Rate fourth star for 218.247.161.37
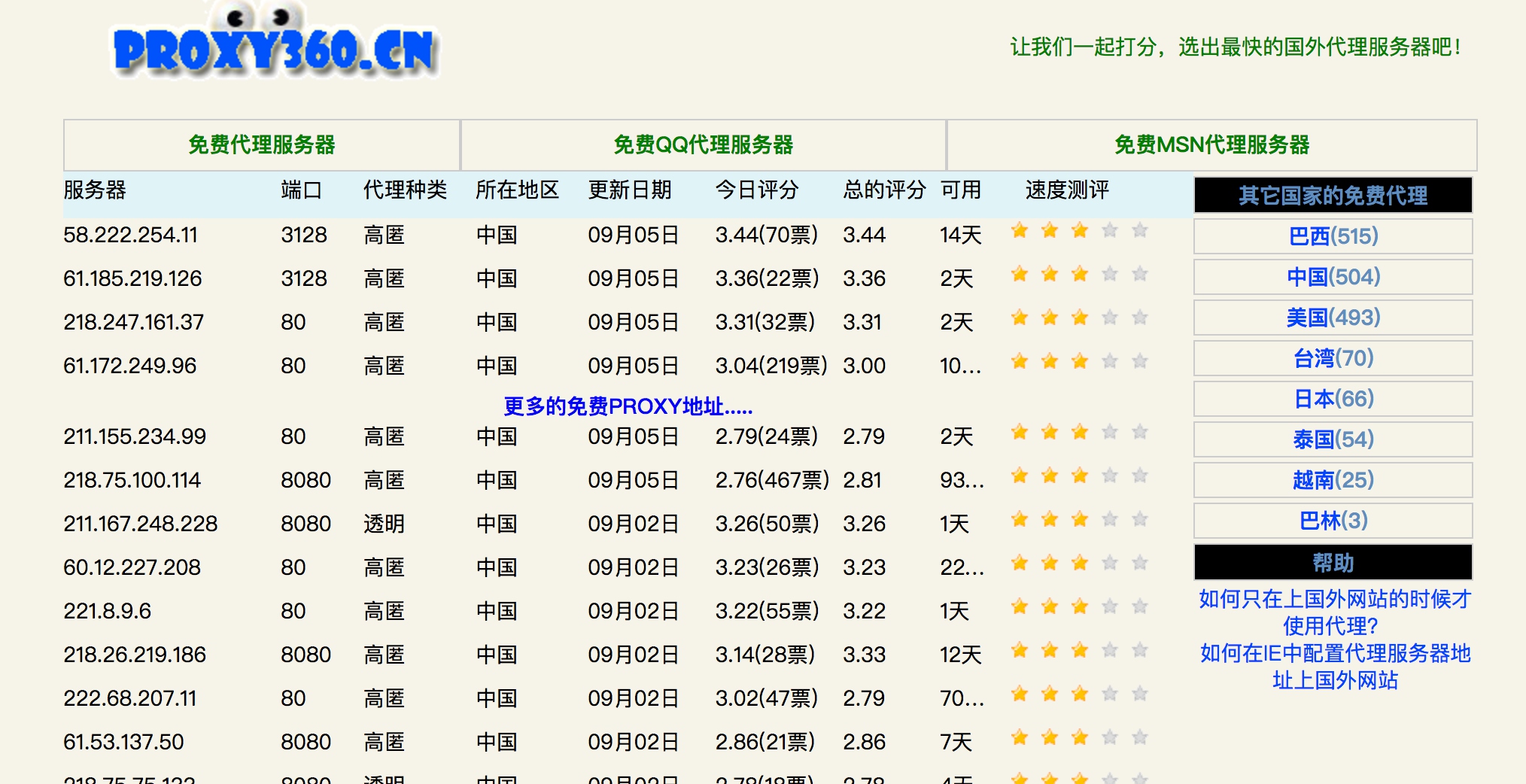 click(x=1110, y=318)
